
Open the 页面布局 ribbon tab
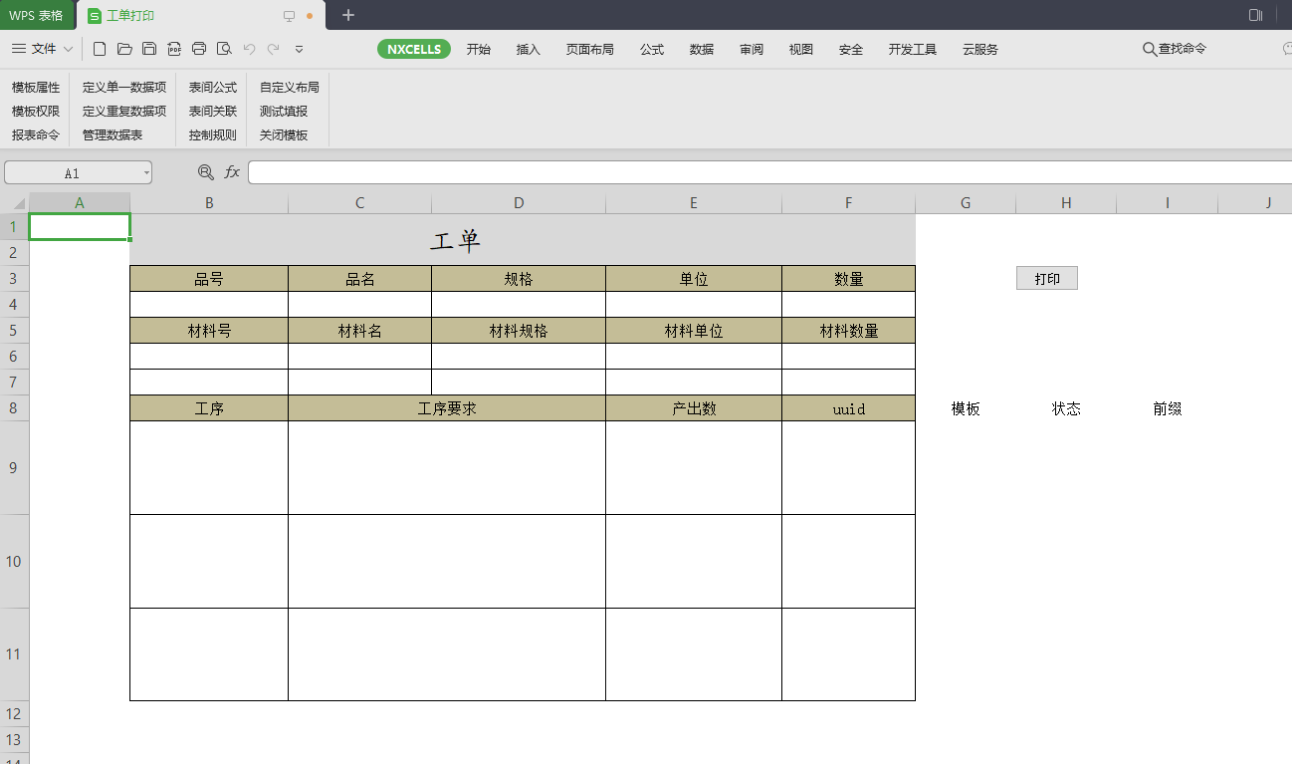tap(589, 49)
